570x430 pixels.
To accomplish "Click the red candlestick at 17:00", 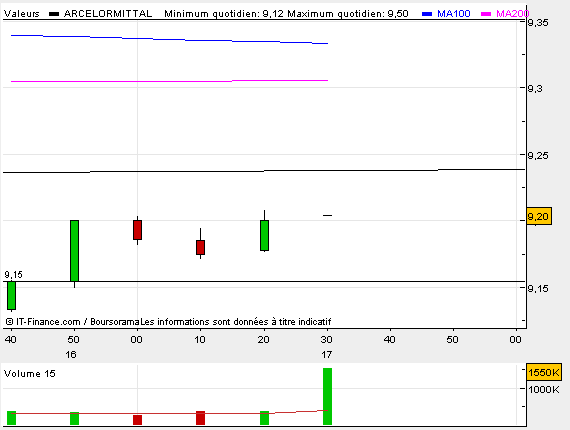I will 137,230.
